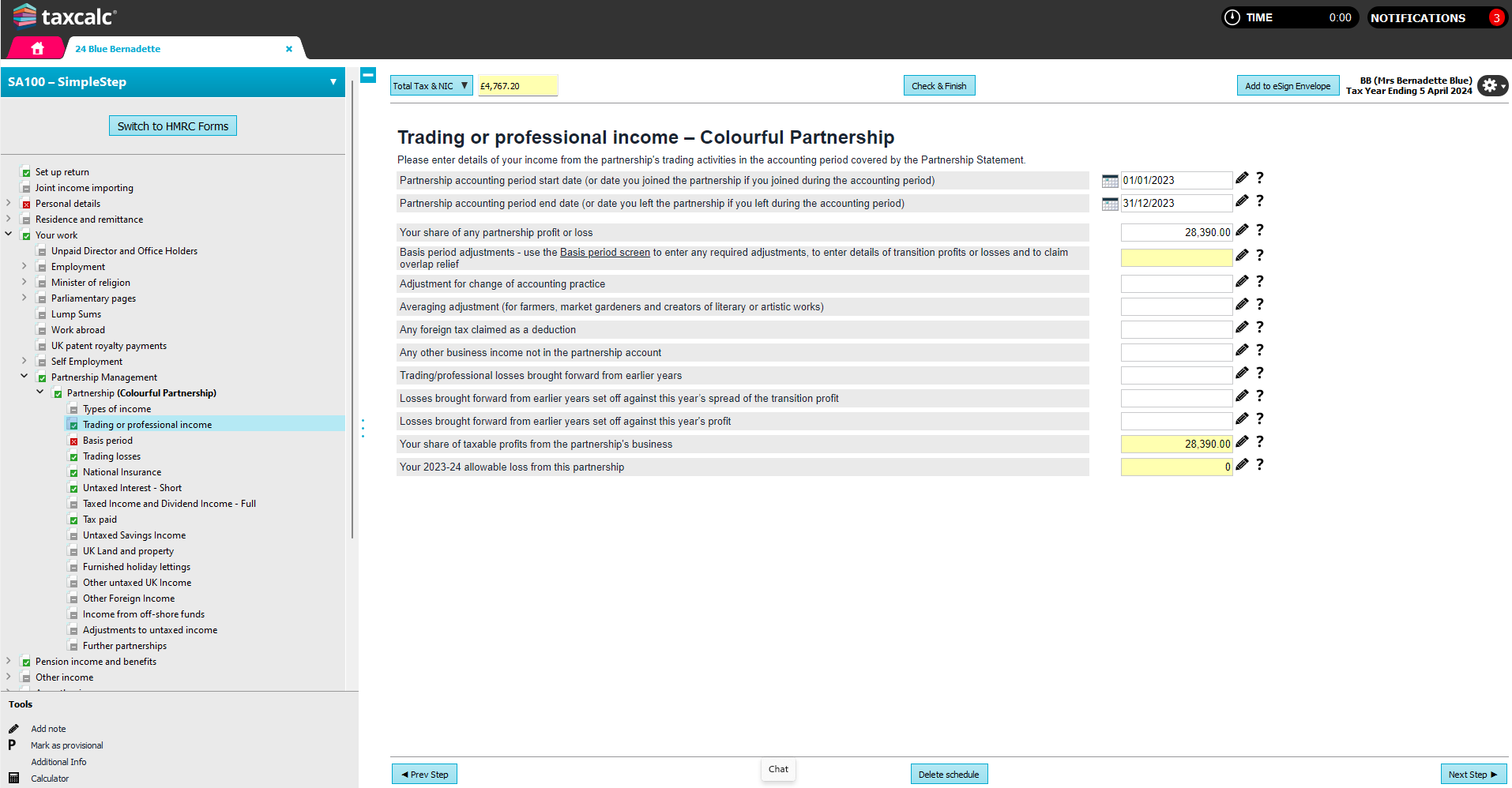This screenshot has width=1512, height=788.
Task: Click inside the adjustment for change of accounting practice field
Action: (1176, 283)
